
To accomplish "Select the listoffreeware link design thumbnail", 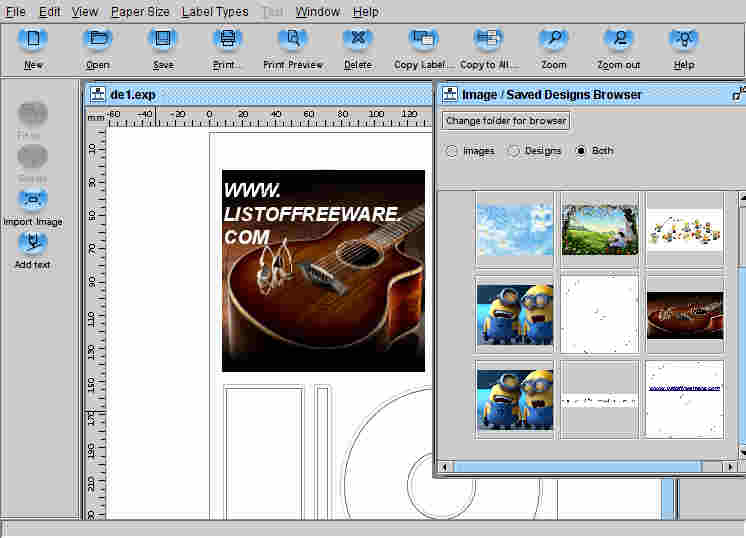I will [685, 400].
